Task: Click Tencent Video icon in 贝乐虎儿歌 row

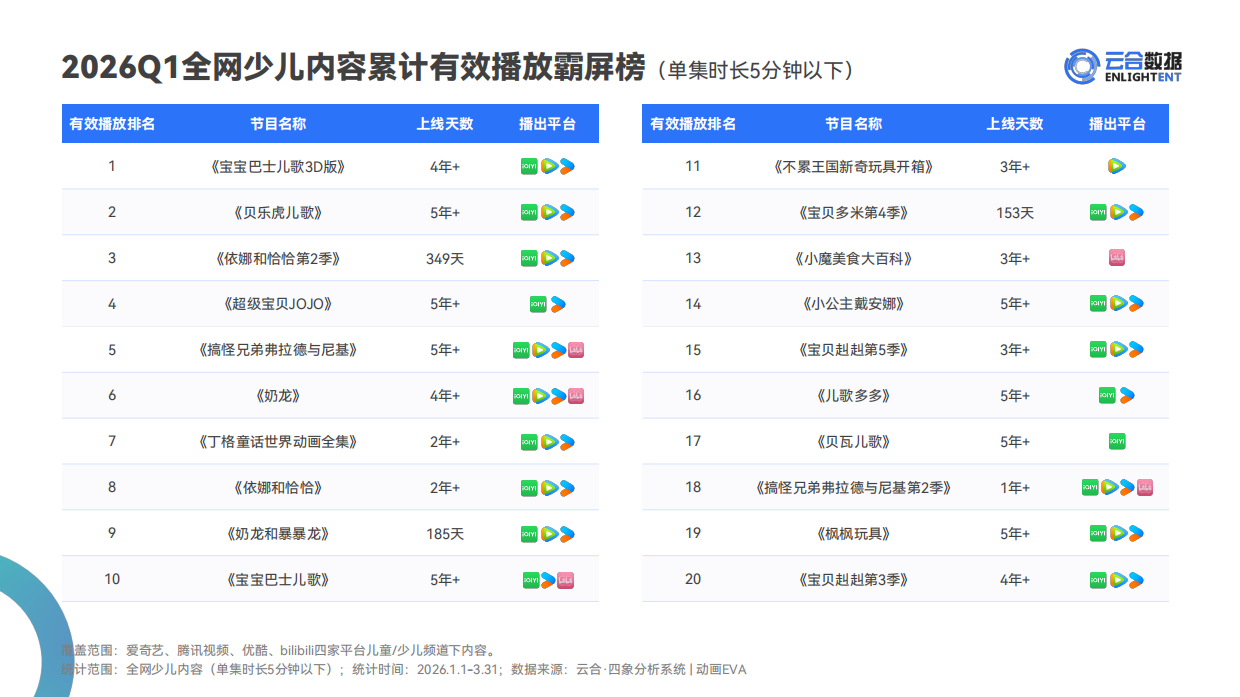Action: coord(549,212)
